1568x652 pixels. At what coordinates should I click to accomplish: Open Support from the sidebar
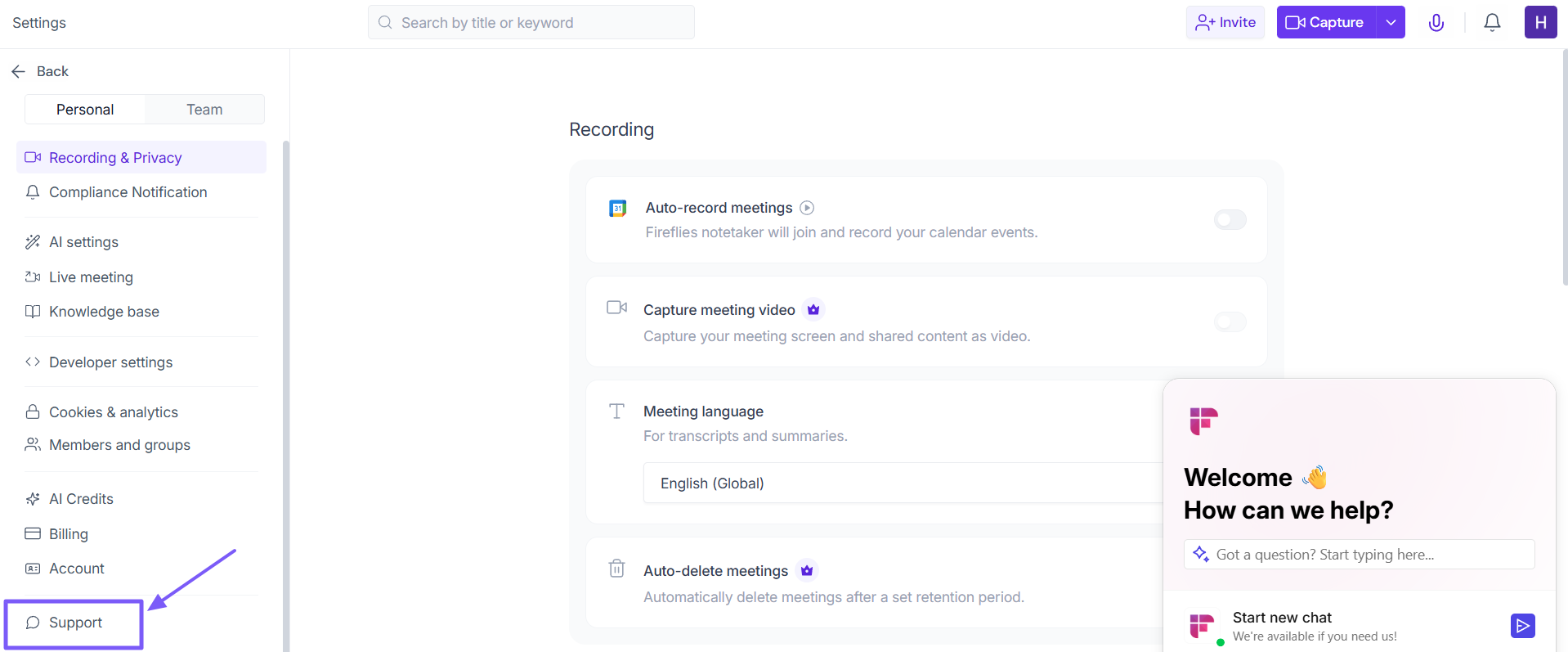[74, 623]
